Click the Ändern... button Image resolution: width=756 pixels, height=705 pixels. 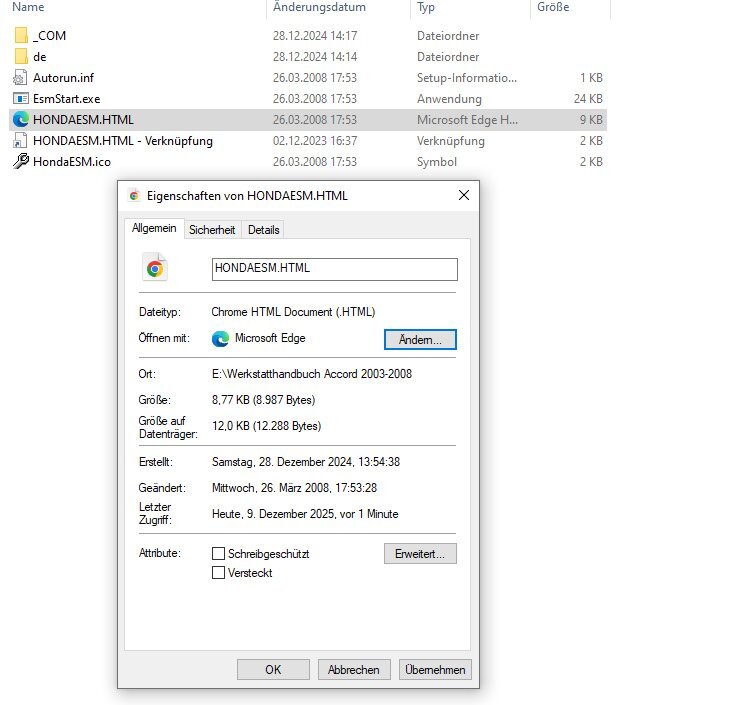[420, 340]
